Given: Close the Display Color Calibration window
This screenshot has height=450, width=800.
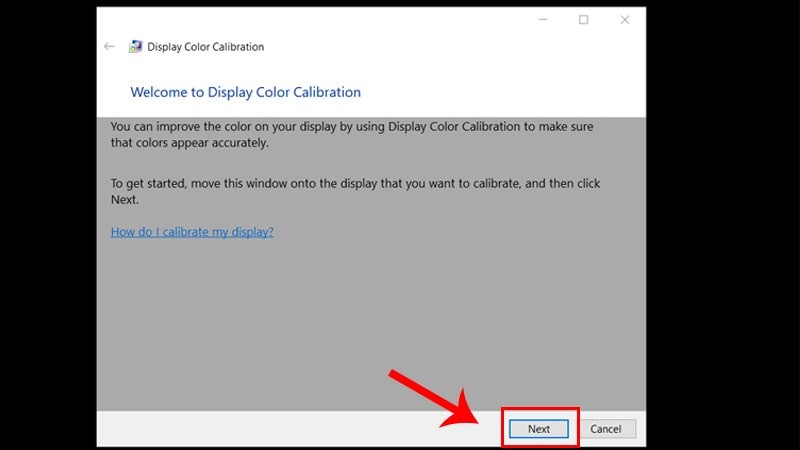Looking at the screenshot, I should pos(624,19).
